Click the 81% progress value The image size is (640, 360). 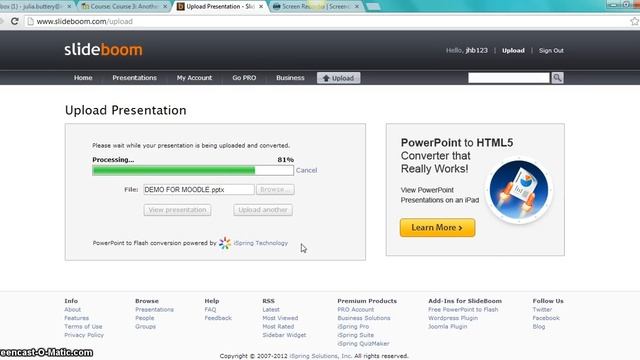point(285,160)
